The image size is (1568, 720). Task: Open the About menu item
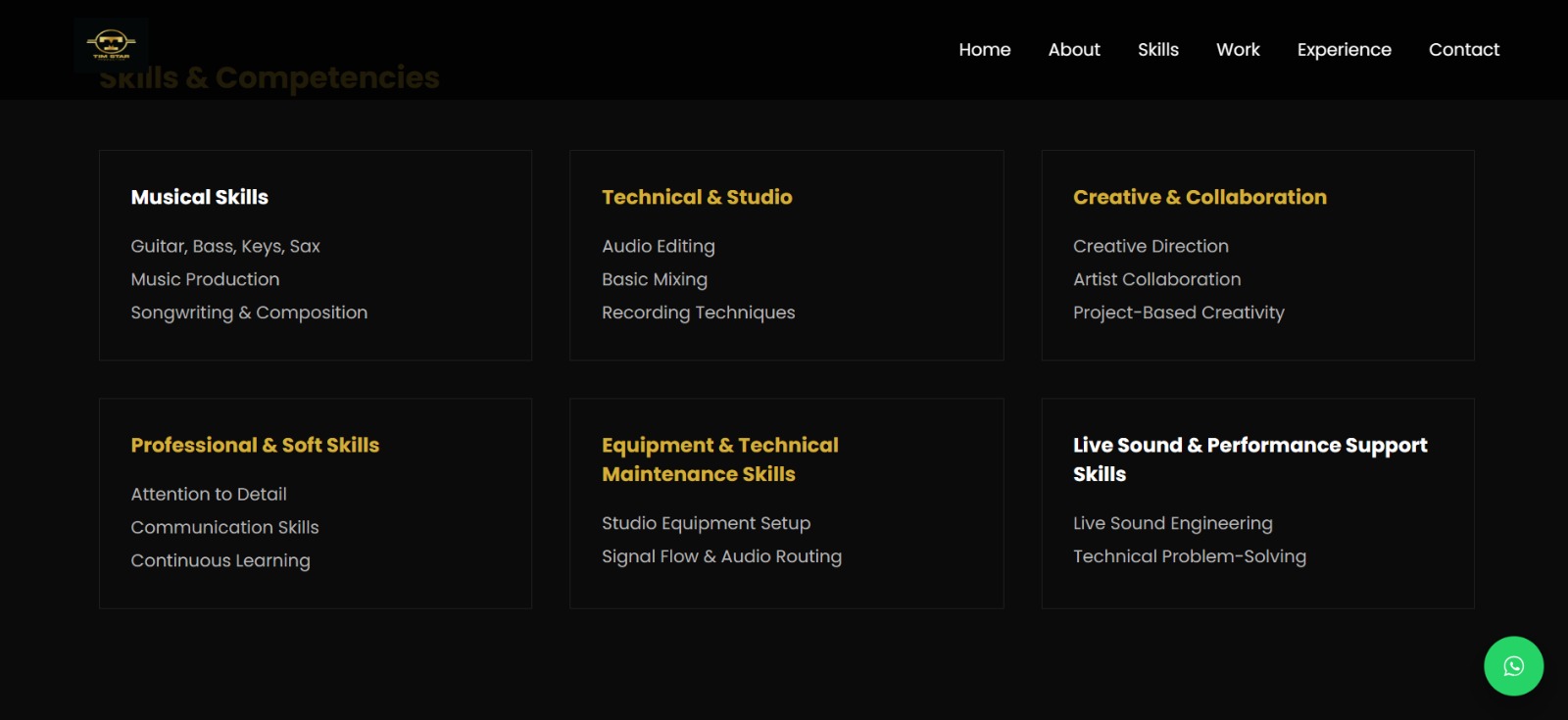pyautogui.click(x=1073, y=50)
